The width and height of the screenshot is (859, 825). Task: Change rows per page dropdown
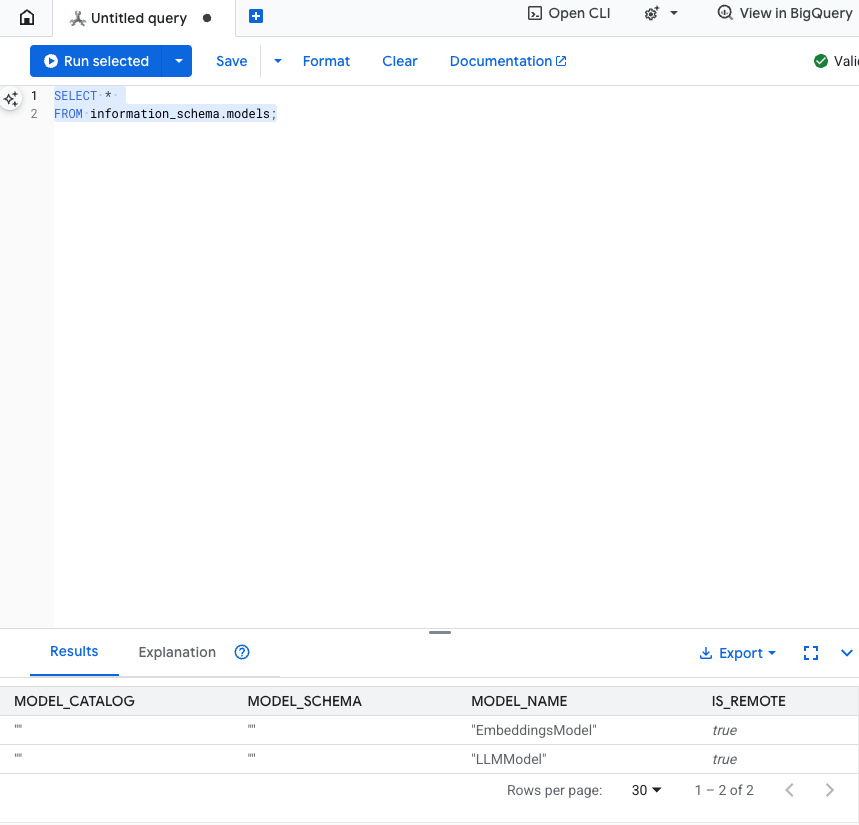(x=647, y=790)
